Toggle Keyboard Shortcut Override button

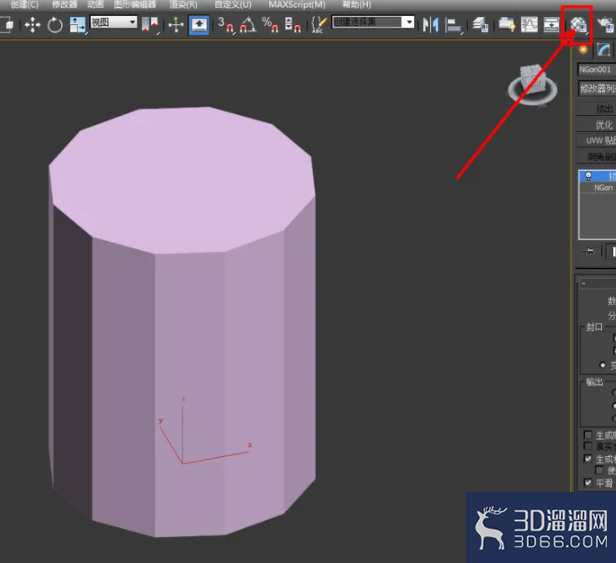coord(199,25)
